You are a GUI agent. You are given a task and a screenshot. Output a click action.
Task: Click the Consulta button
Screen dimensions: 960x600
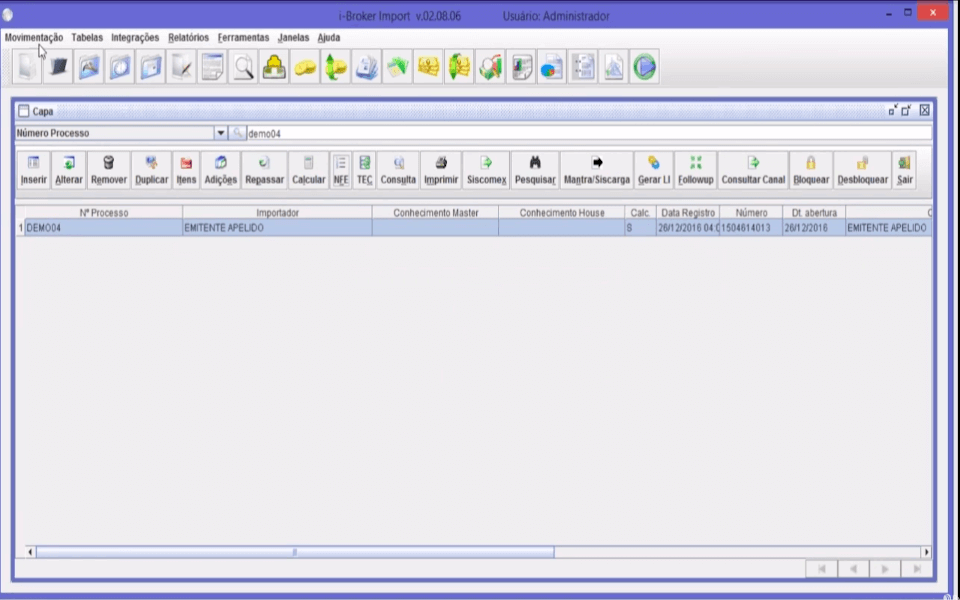[x=398, y=170]
